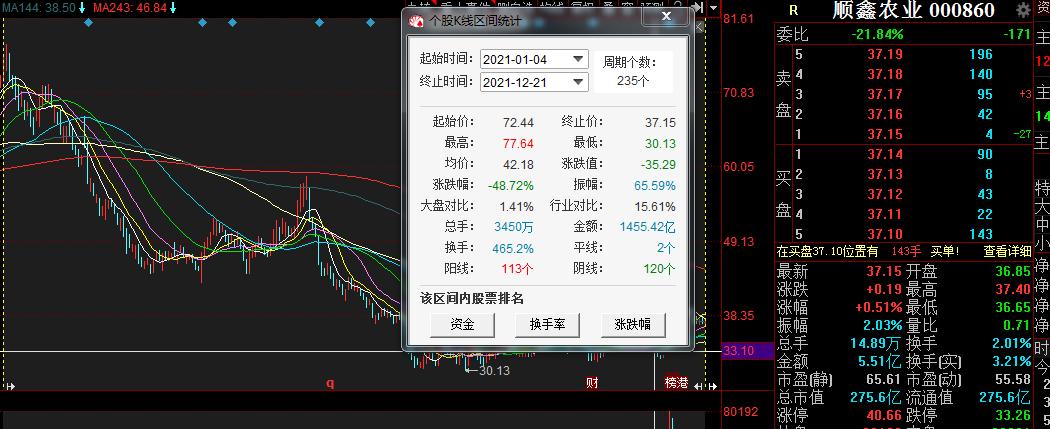Open the settings gear beside 000860
Screen dimensions: 1050x429
[1023, 10]
